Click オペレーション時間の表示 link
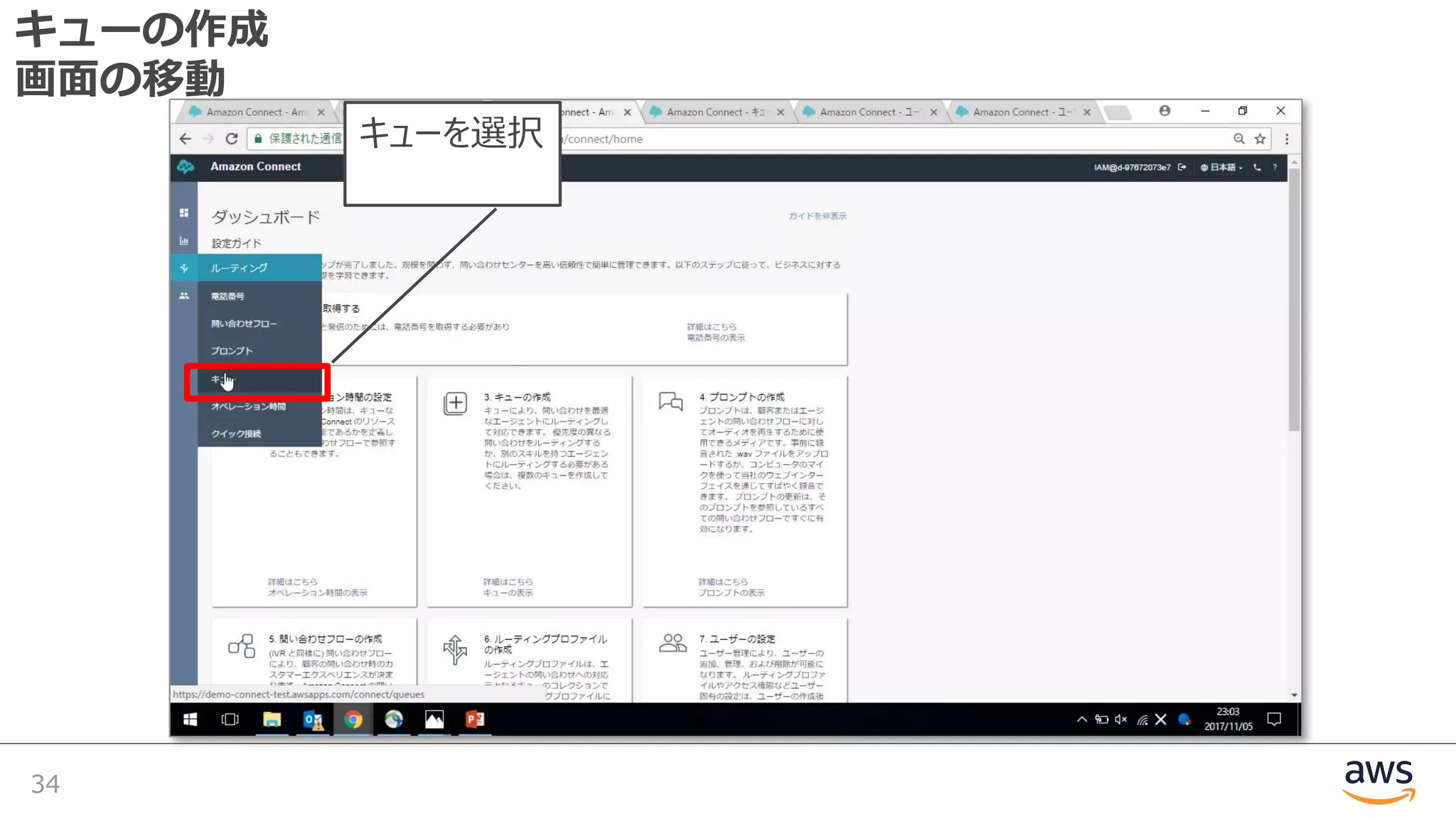Viewport: 1456px width, 819px height. [317, 592]
